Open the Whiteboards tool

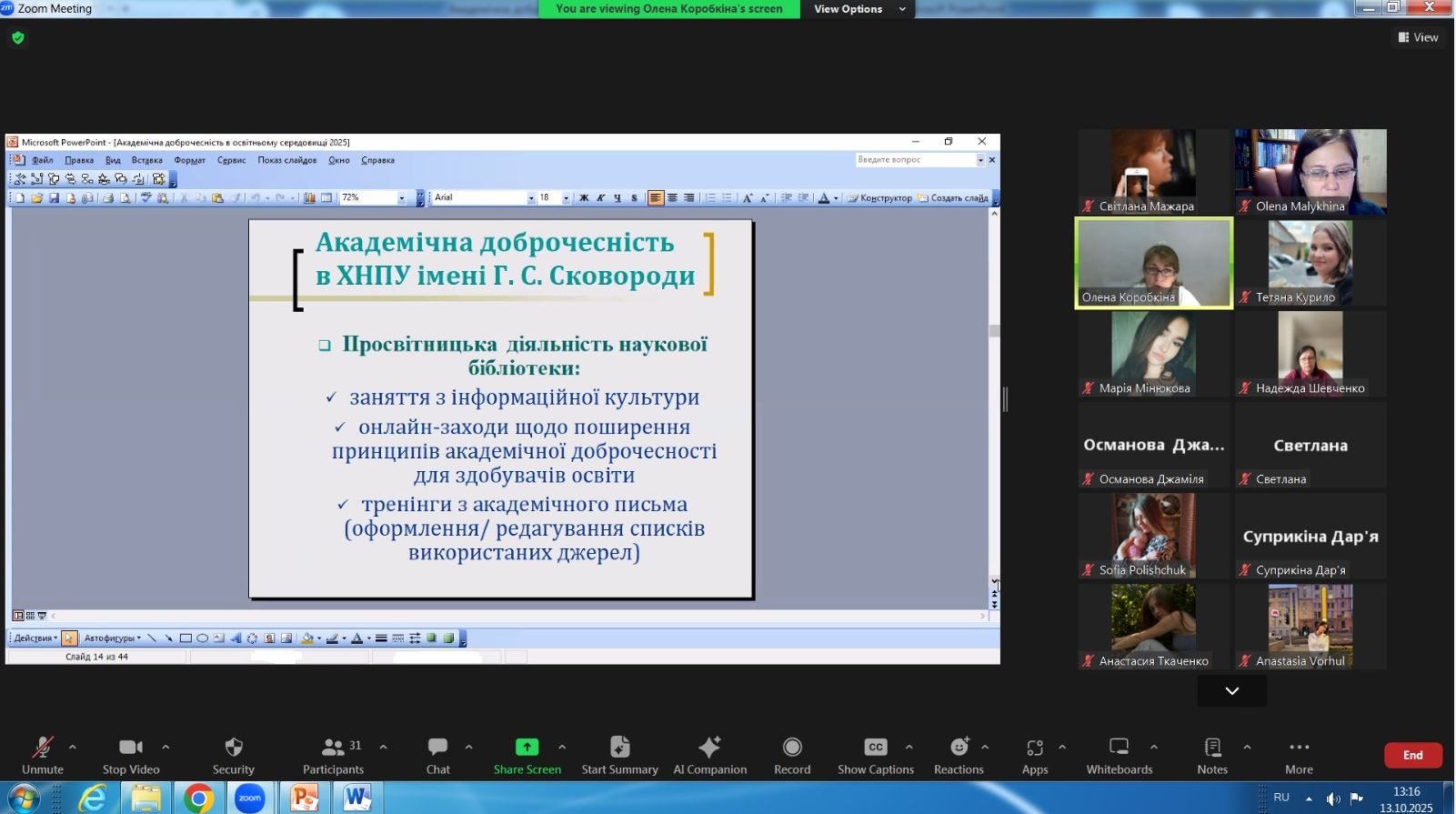point(1119,755)
